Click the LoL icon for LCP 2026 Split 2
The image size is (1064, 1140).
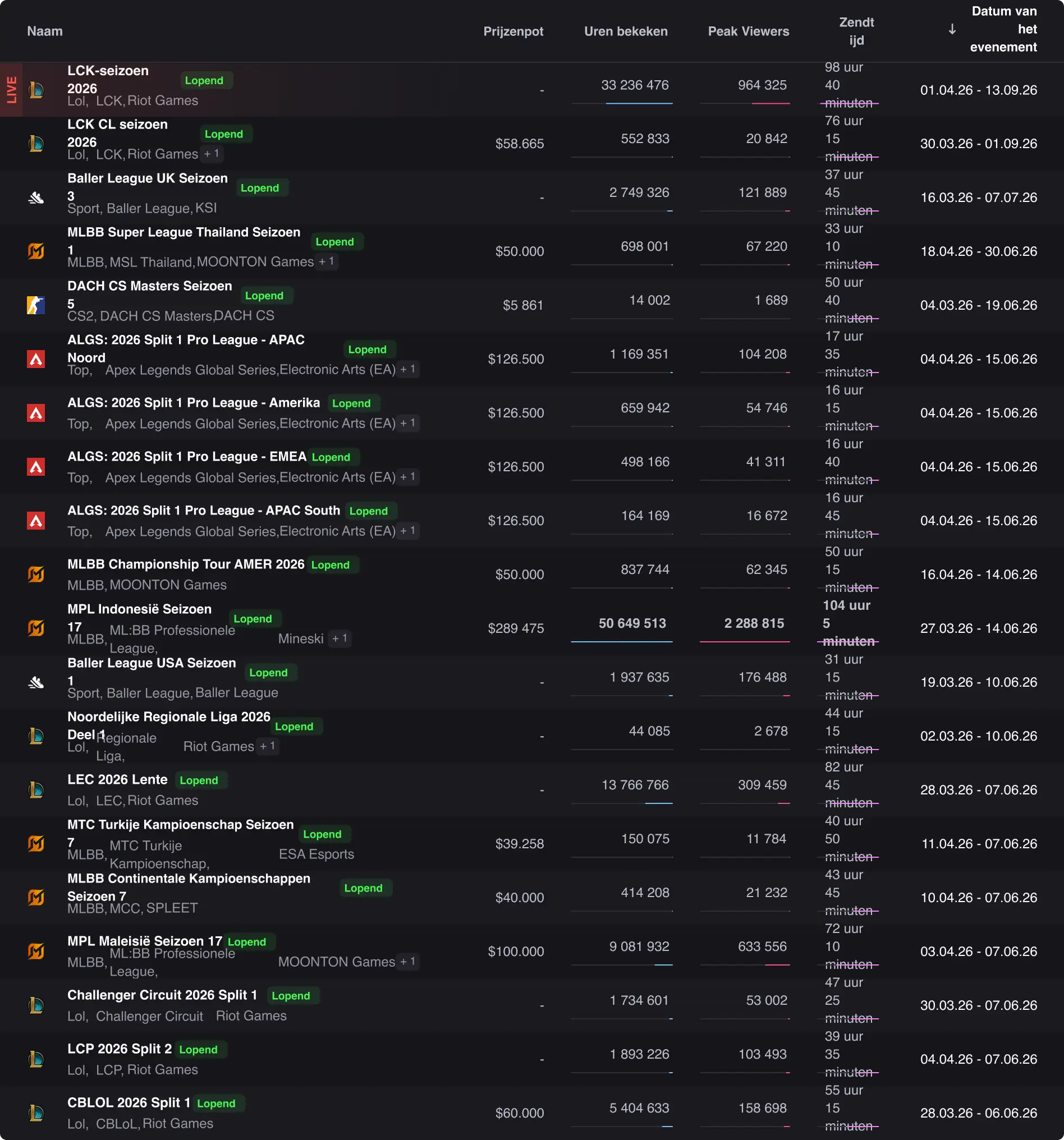[36, 1060]
